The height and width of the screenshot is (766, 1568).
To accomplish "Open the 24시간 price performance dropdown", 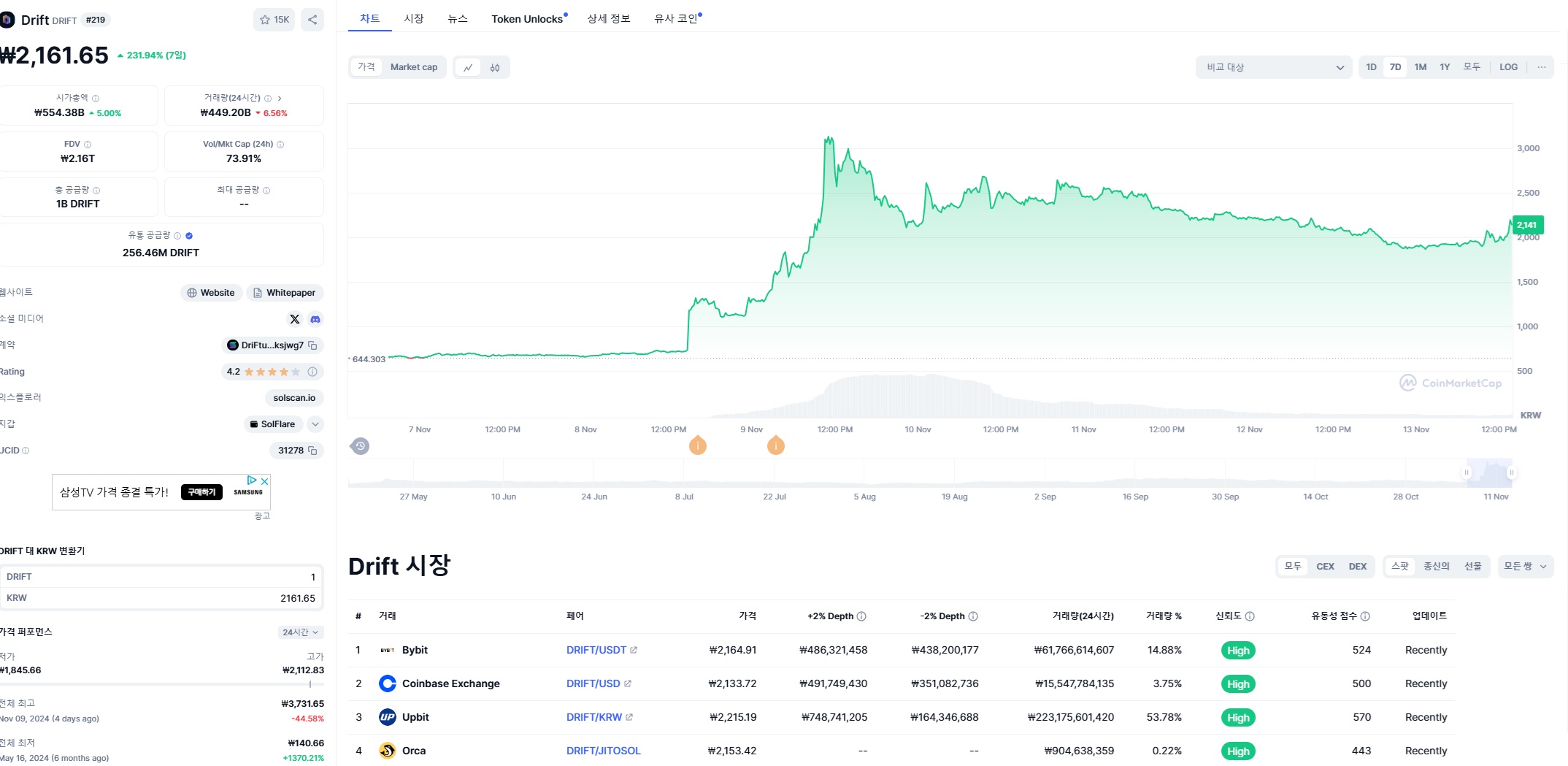I will pos(301,632).
